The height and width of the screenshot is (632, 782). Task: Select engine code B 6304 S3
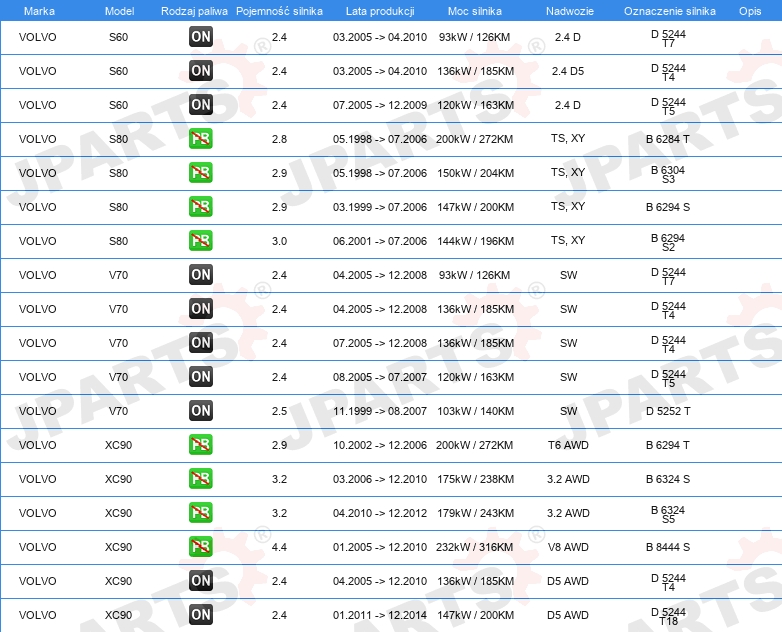point(668,174)
